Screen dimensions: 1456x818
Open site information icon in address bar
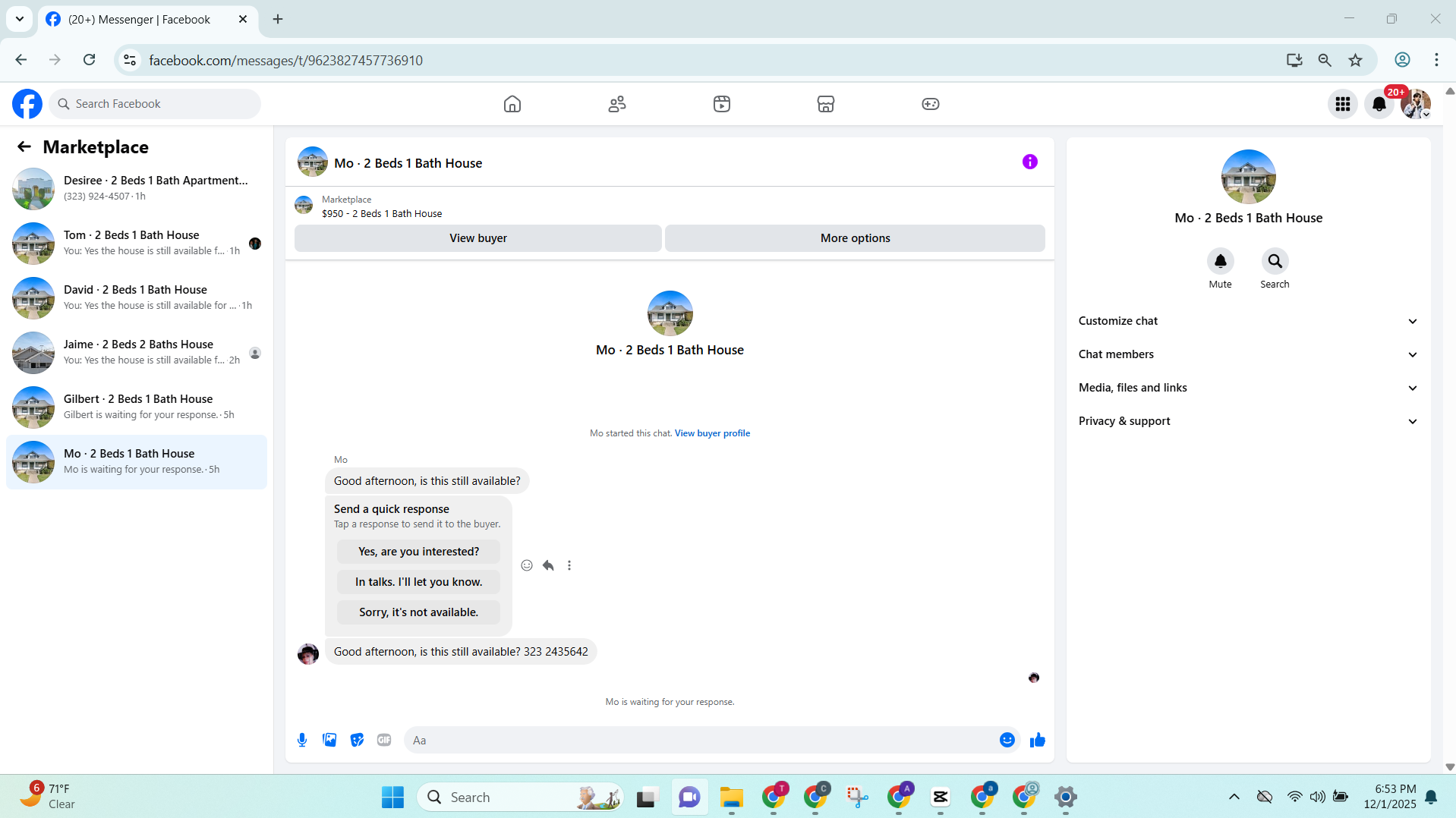point(131,60)
